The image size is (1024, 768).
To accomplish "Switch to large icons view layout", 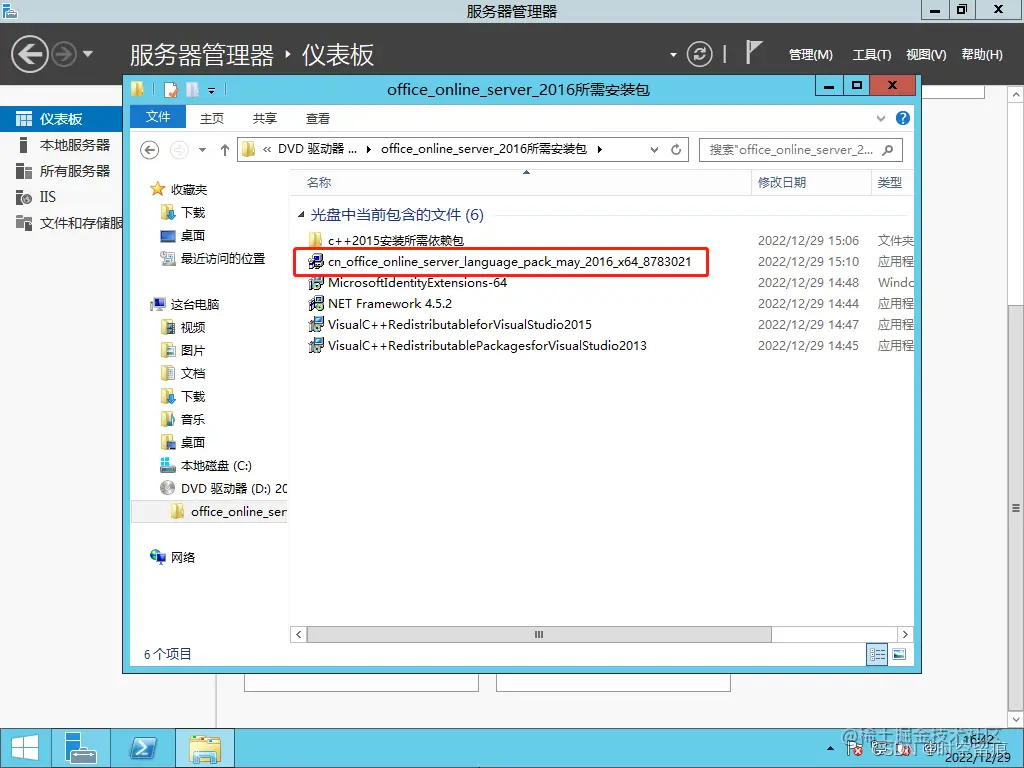I will coord(899,654).
